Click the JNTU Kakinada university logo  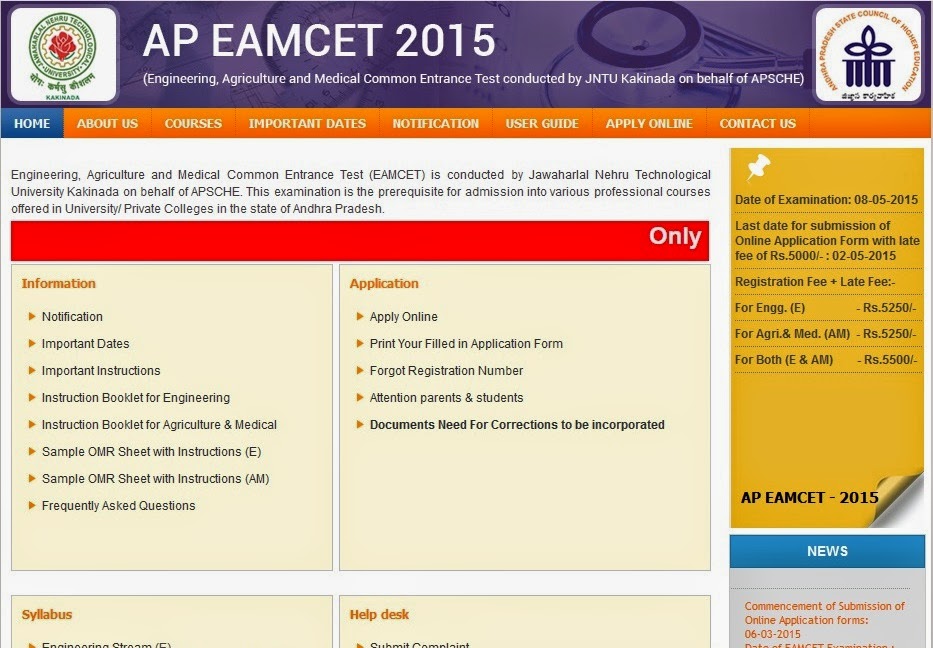63,55
